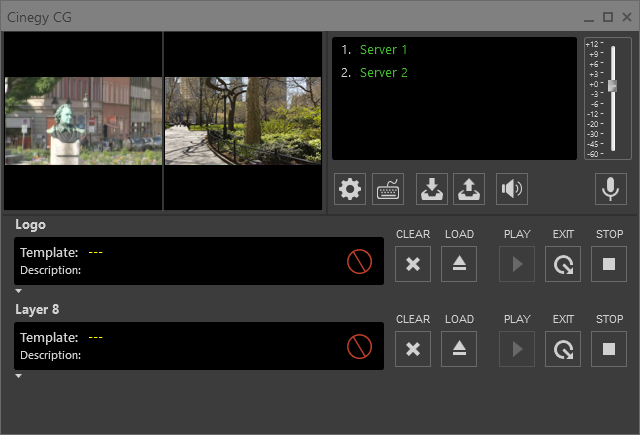The image size is (640, 435).
Task: Expand the Logo layer disclosure arrow
Action: [18, 291]
